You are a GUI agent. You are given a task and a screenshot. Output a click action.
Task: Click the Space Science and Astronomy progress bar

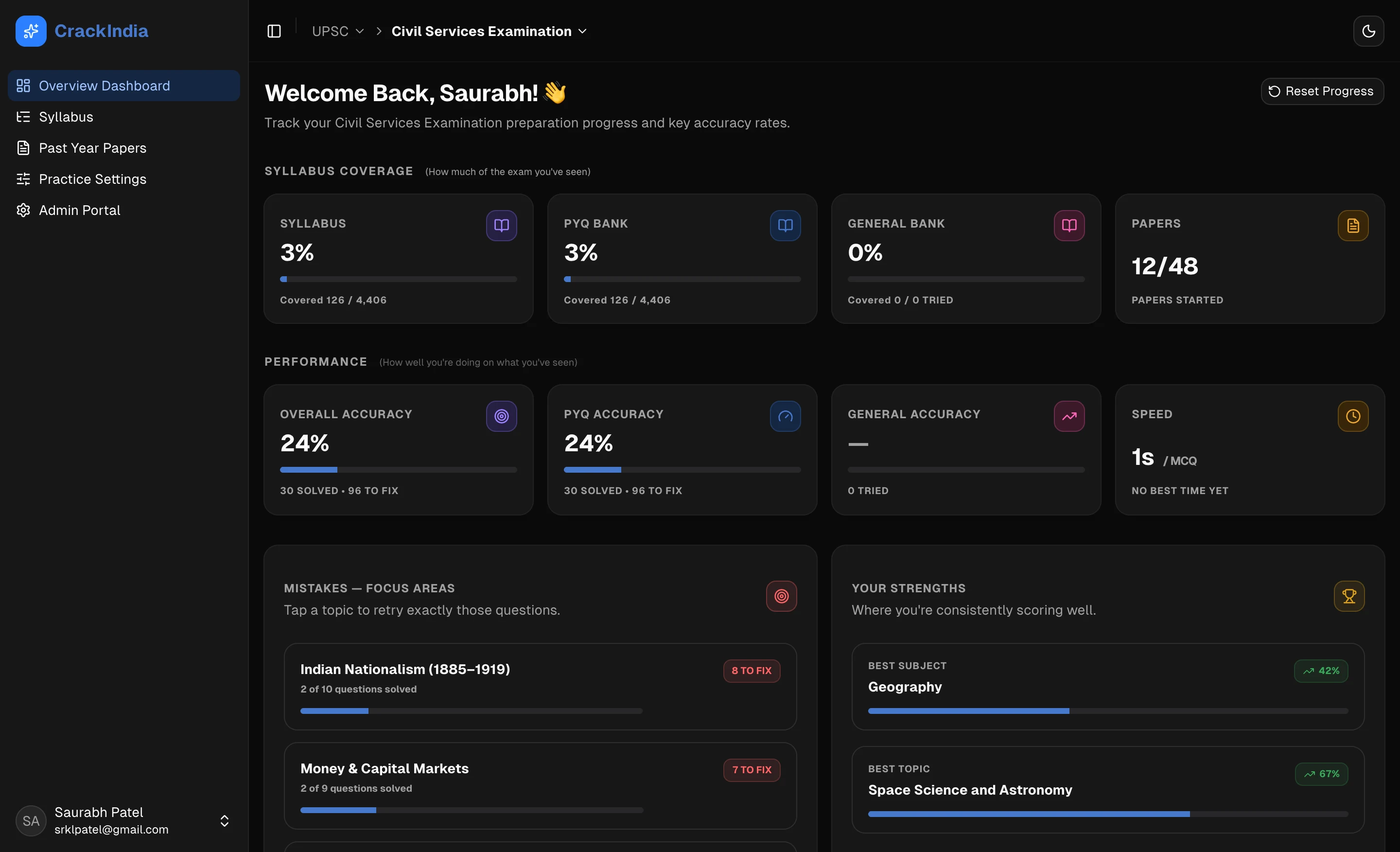1108,815
